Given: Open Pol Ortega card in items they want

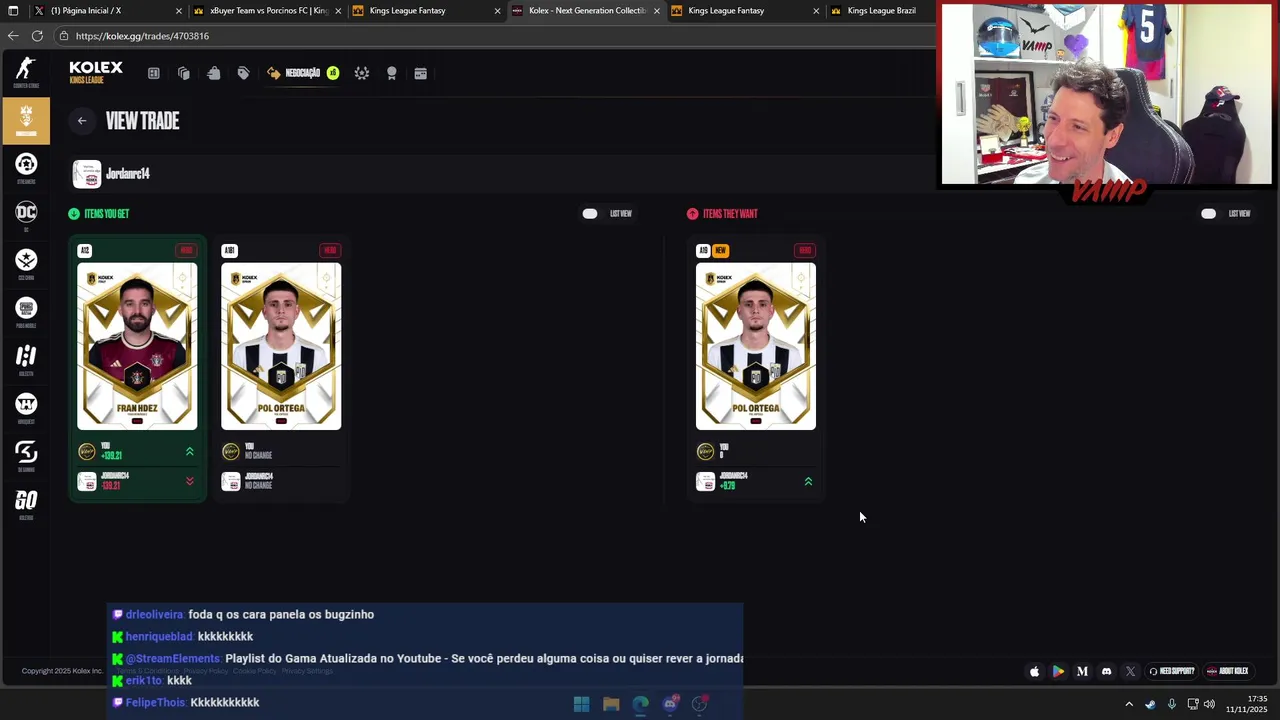Looking at the screenshot, I should (756, 346).
